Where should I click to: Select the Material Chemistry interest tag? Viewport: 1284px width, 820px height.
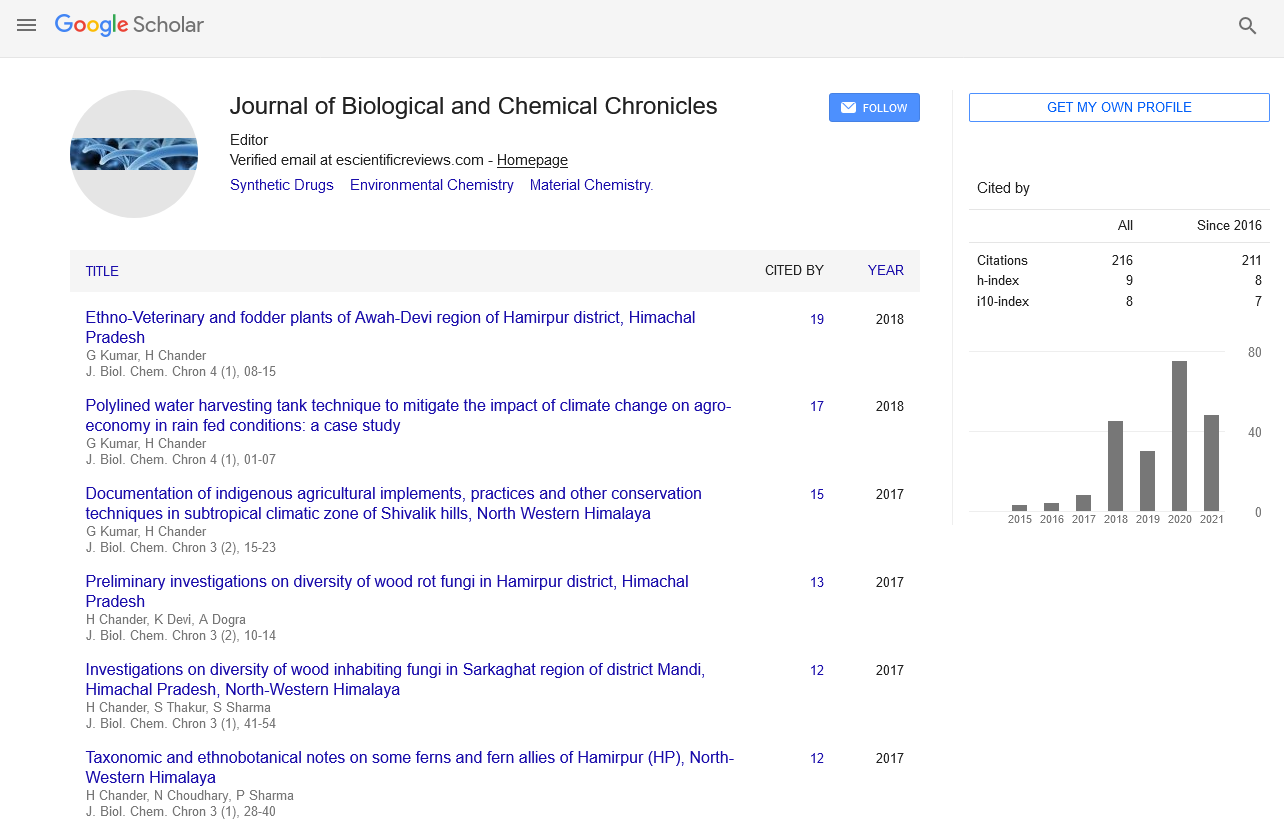click(x=591, y=185)
